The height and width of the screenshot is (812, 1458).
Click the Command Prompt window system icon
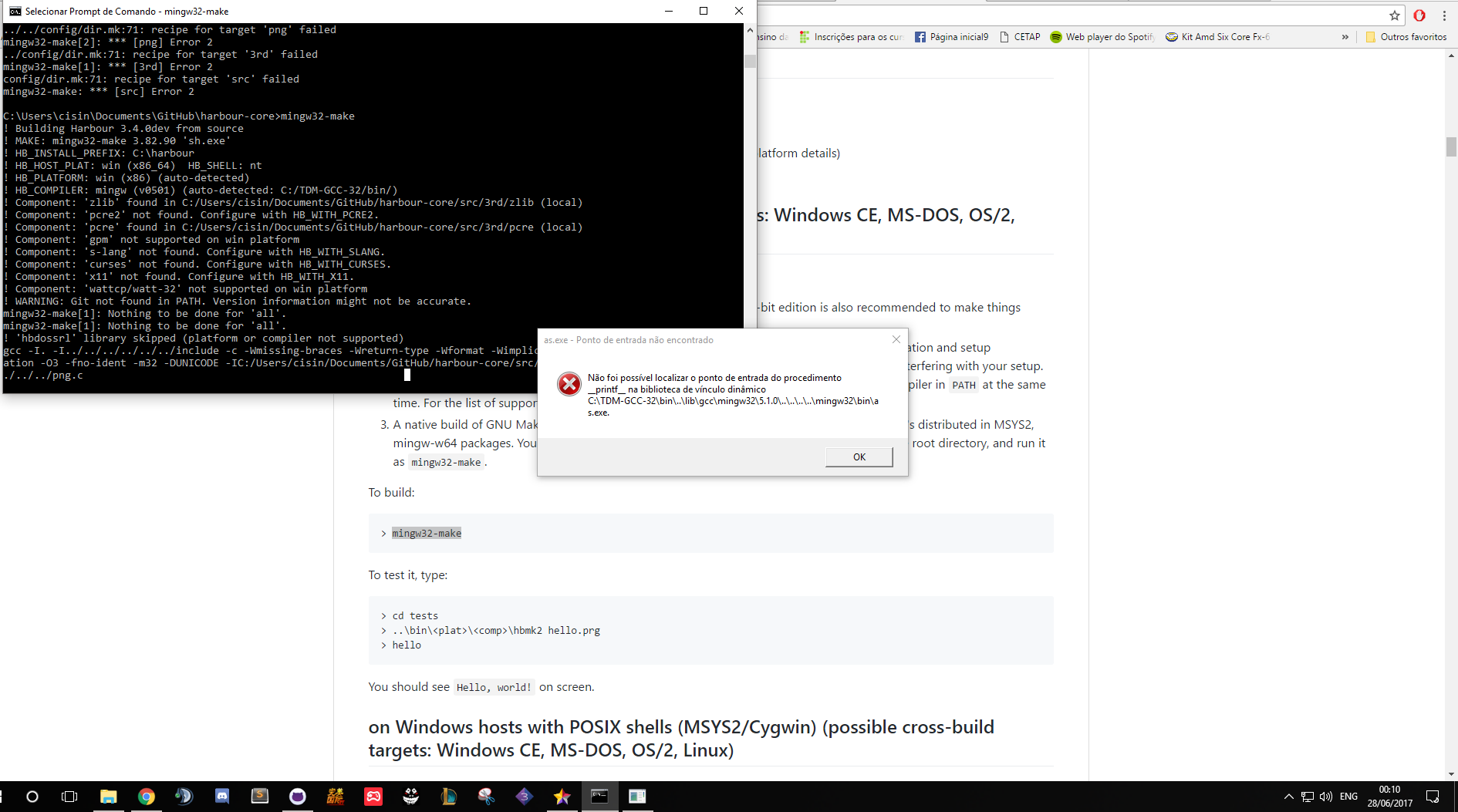[15, 11]
